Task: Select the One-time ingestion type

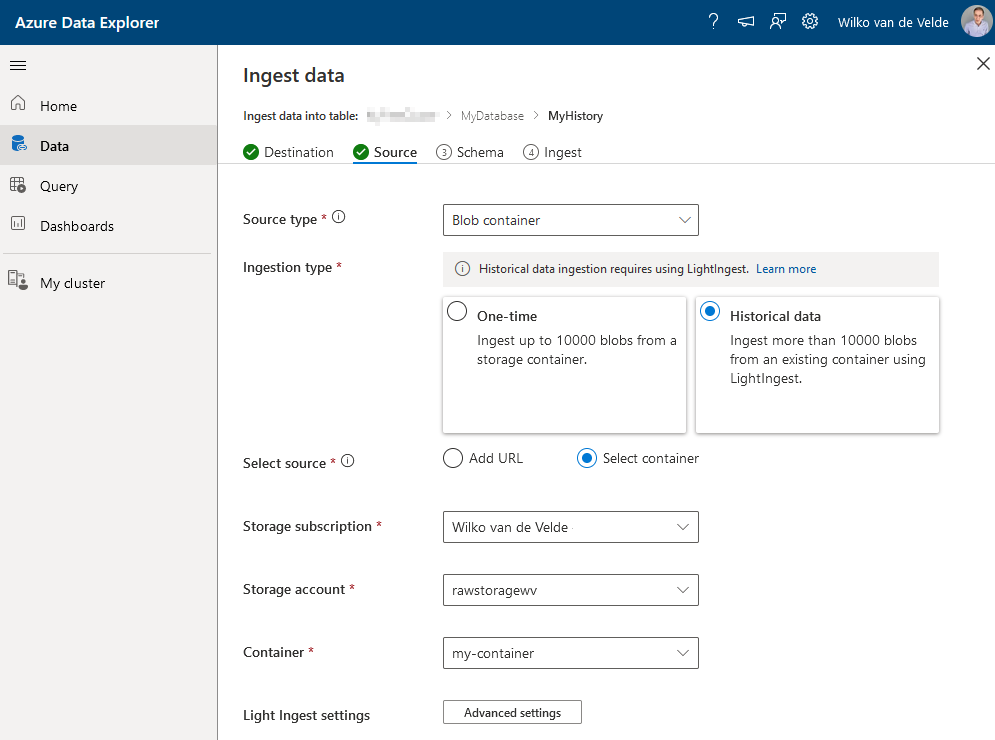Action: [x=457, y=311]
